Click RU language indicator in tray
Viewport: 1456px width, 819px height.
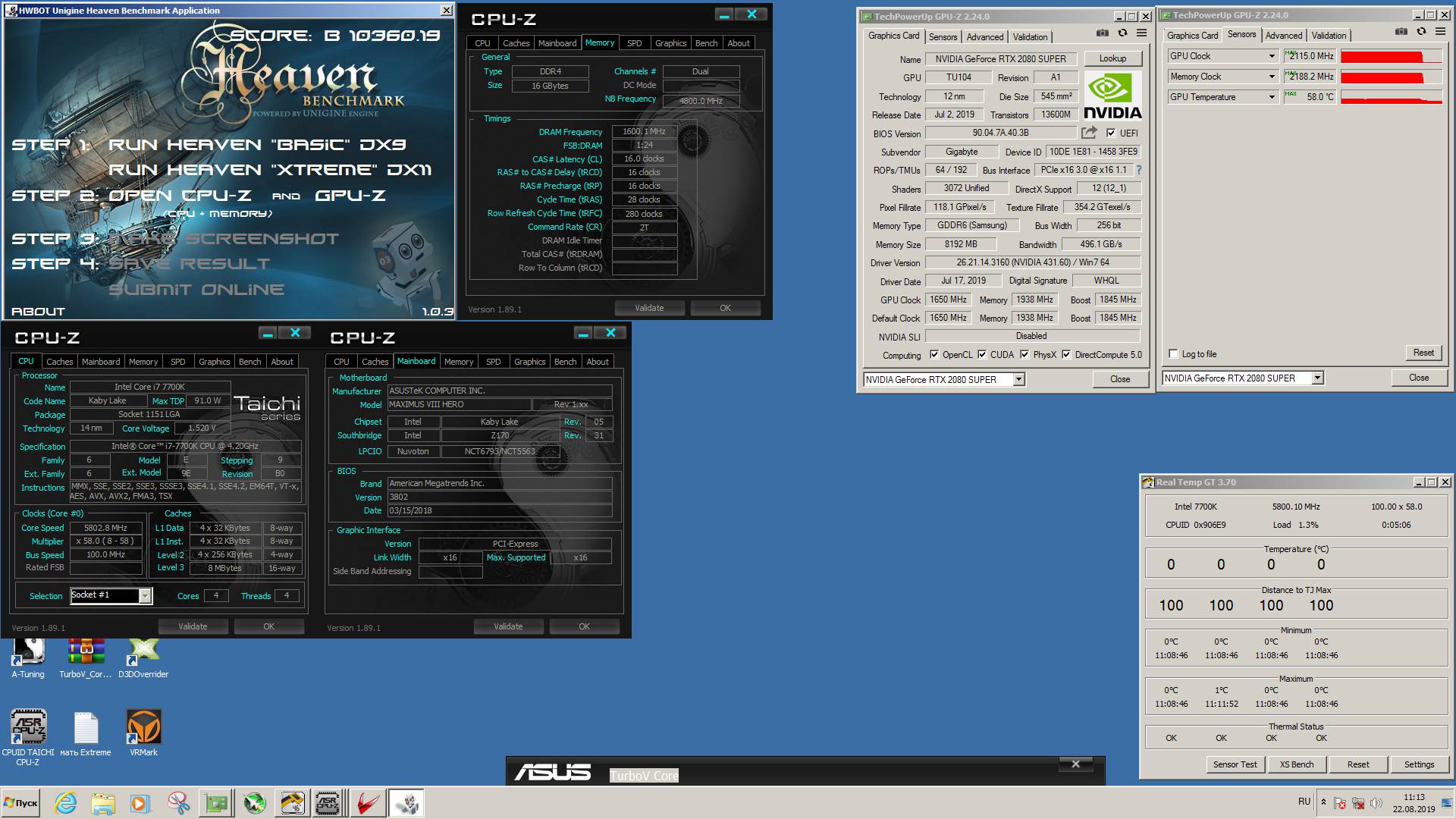pyautogui.click(x=1304, y=801)
